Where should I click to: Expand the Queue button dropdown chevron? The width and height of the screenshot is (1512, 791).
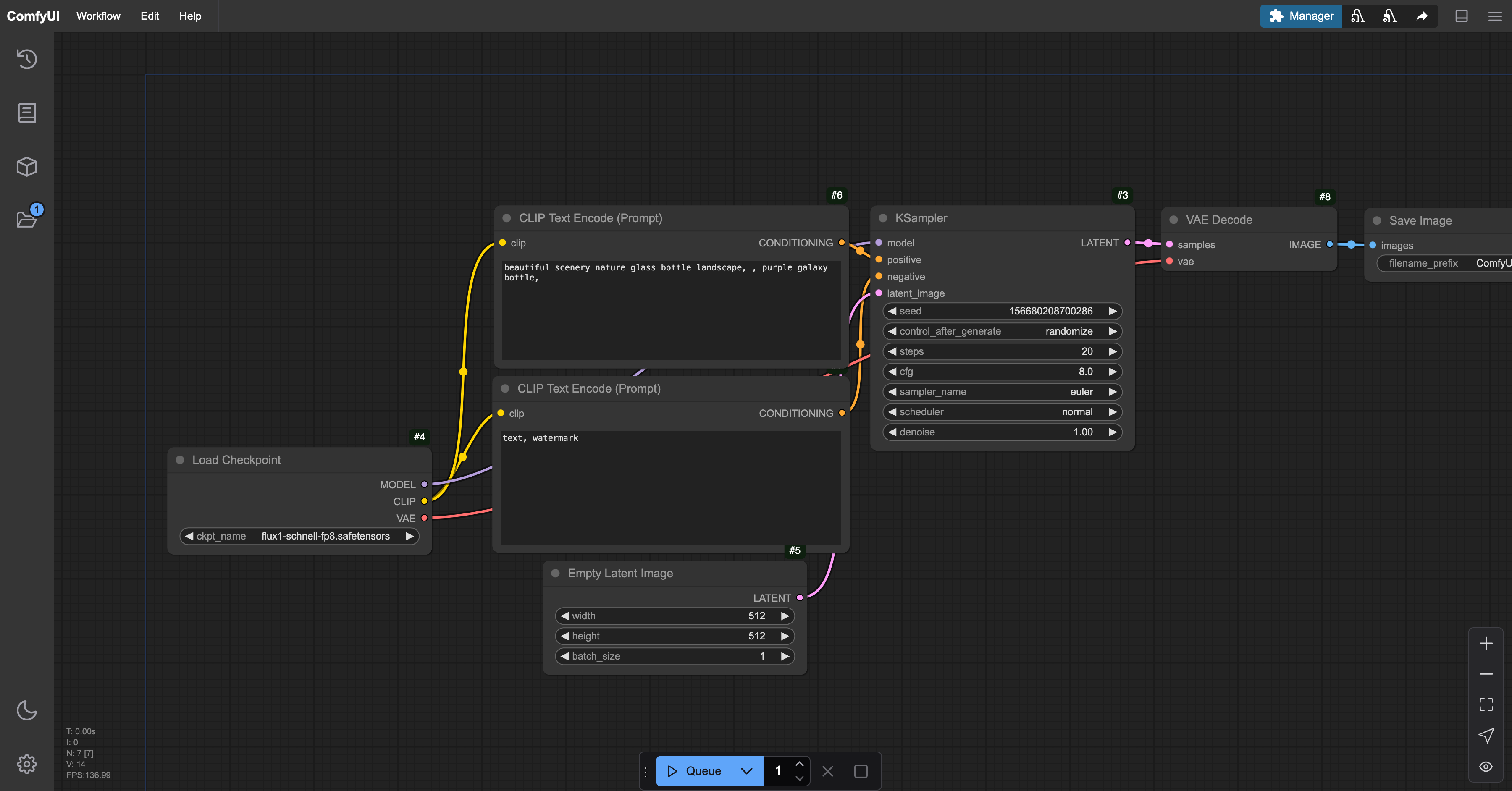[746, 771]
